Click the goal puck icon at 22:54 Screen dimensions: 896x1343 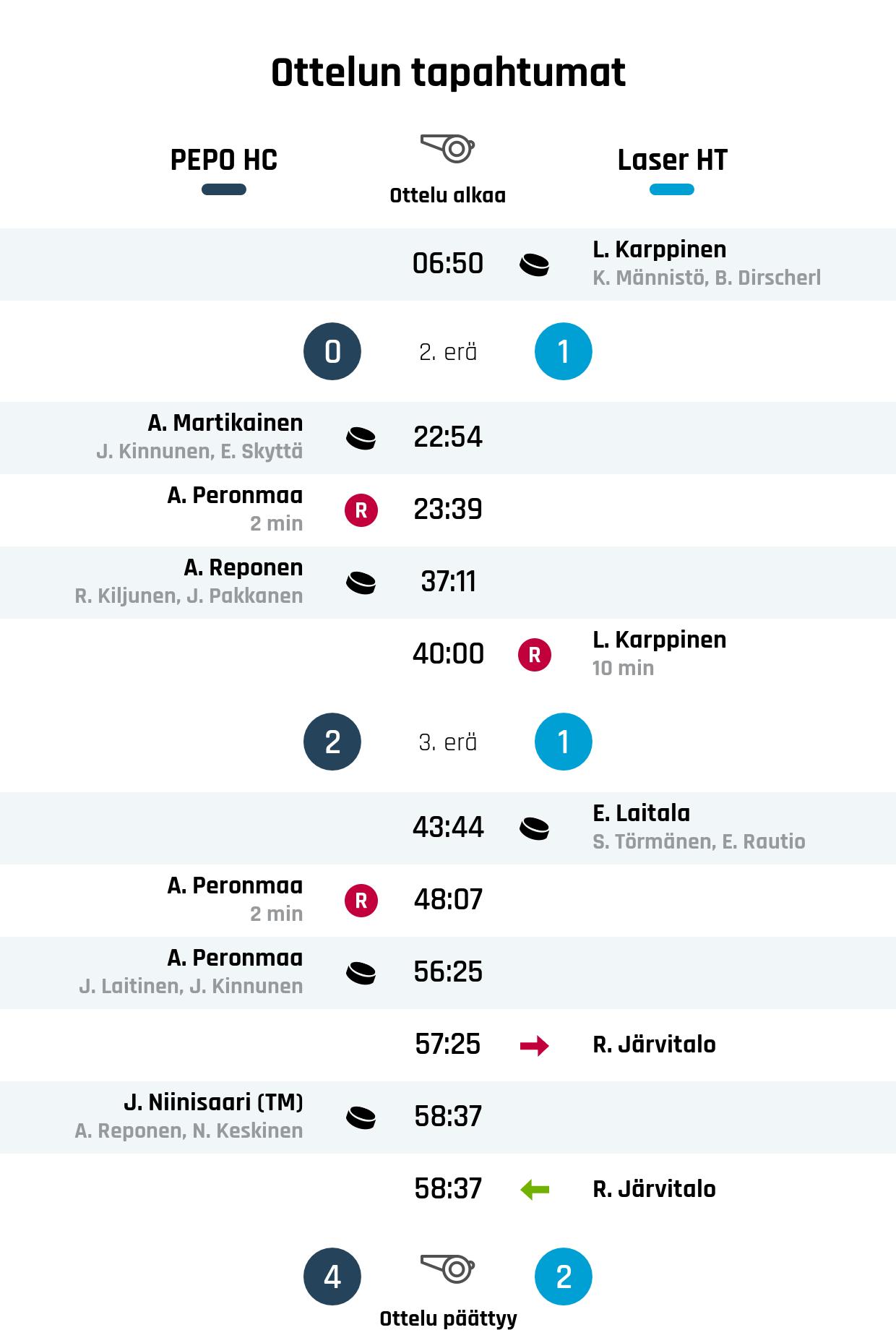pyautogui.click(x=361, y=438)
